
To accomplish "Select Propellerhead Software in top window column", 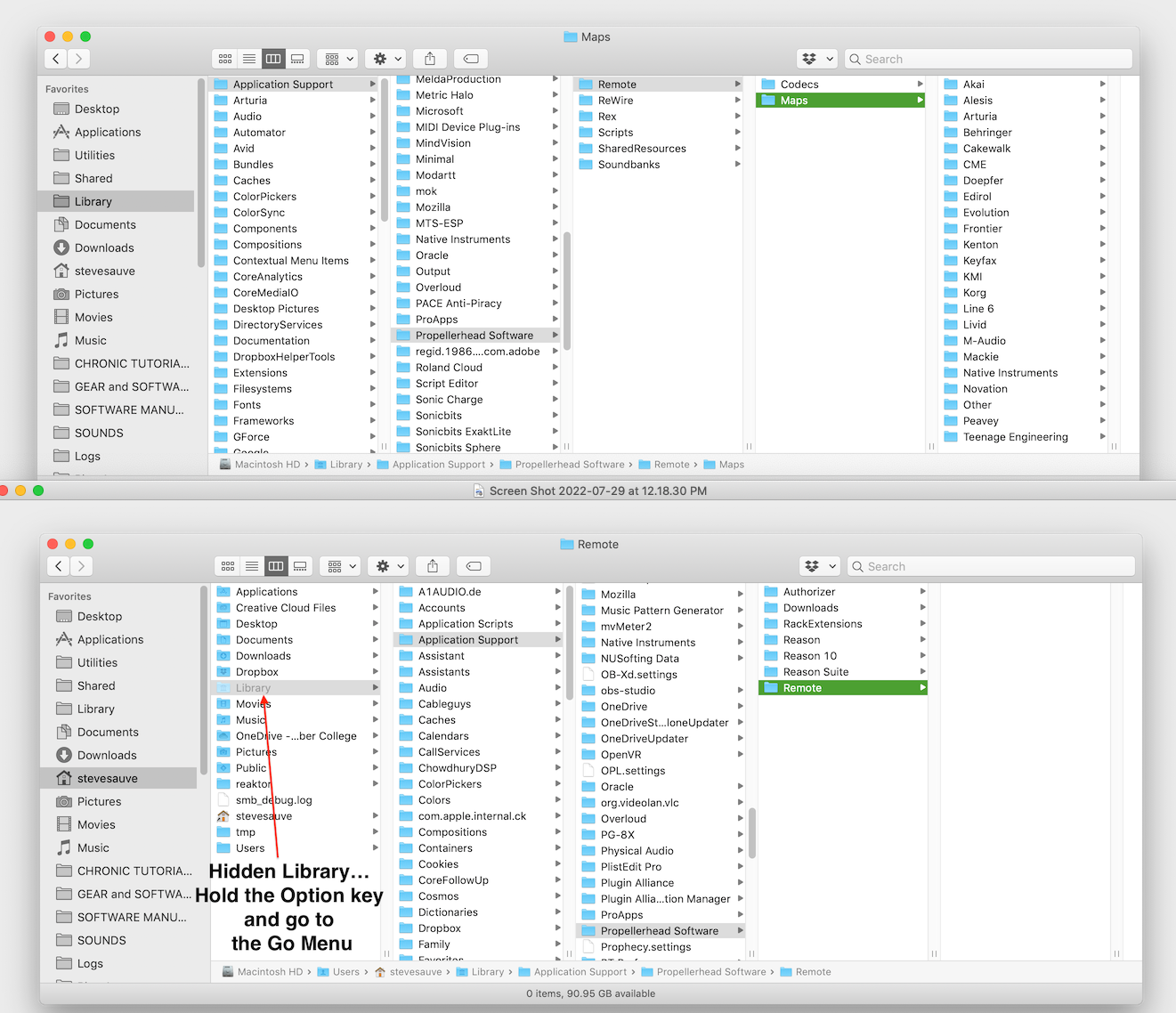I will 475,336.
